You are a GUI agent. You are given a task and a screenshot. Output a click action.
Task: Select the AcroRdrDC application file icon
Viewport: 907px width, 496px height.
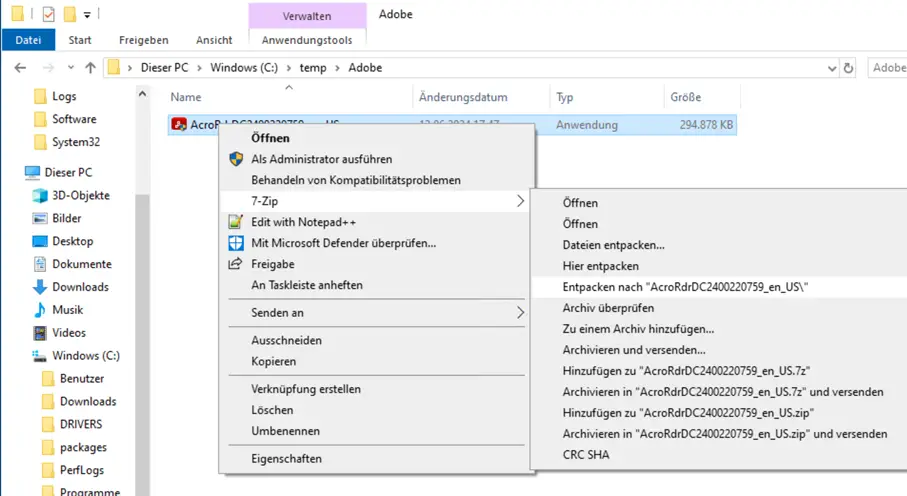pyautogui.click(x=179, y=124)
